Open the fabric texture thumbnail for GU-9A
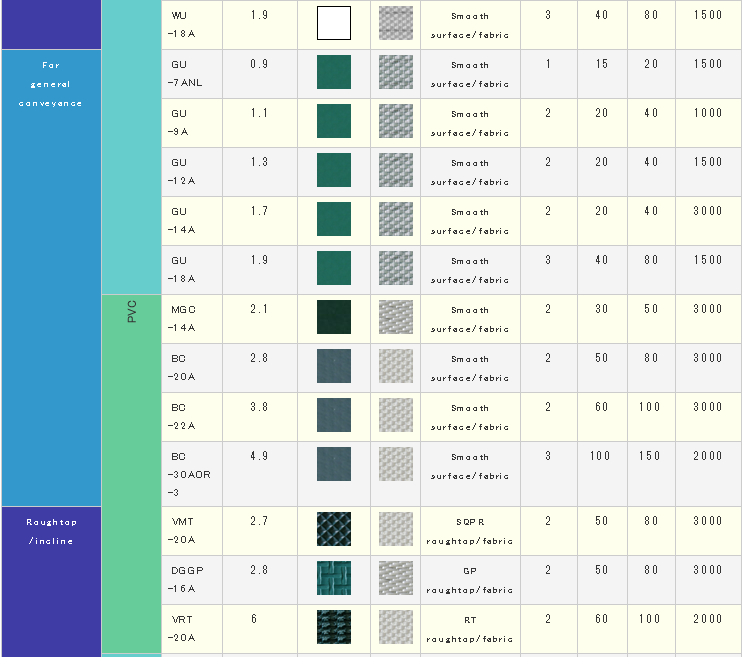Viewport: 745px width, 657px height. click(395, 121)
